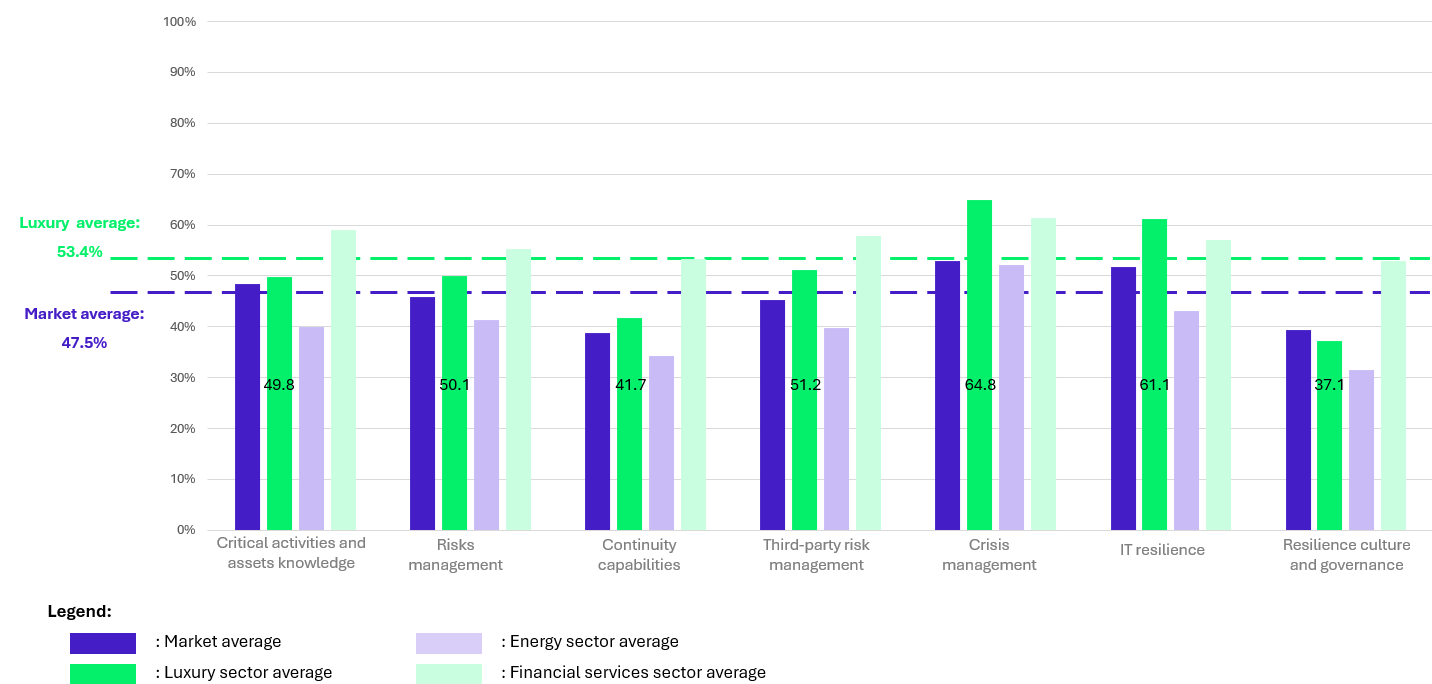Click the Energy sector average legend swatch
Viewport: 1432px width, 684px height.
pos(448,643)
